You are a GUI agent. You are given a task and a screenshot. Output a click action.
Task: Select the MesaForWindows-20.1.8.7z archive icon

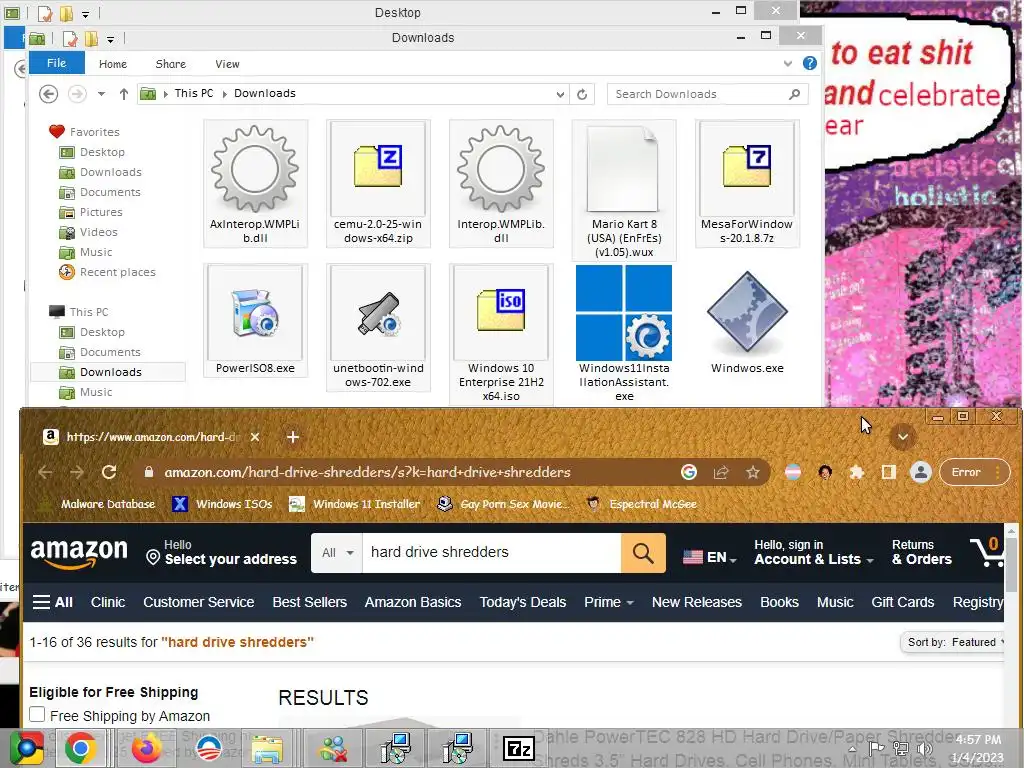[x=746, y=167]
